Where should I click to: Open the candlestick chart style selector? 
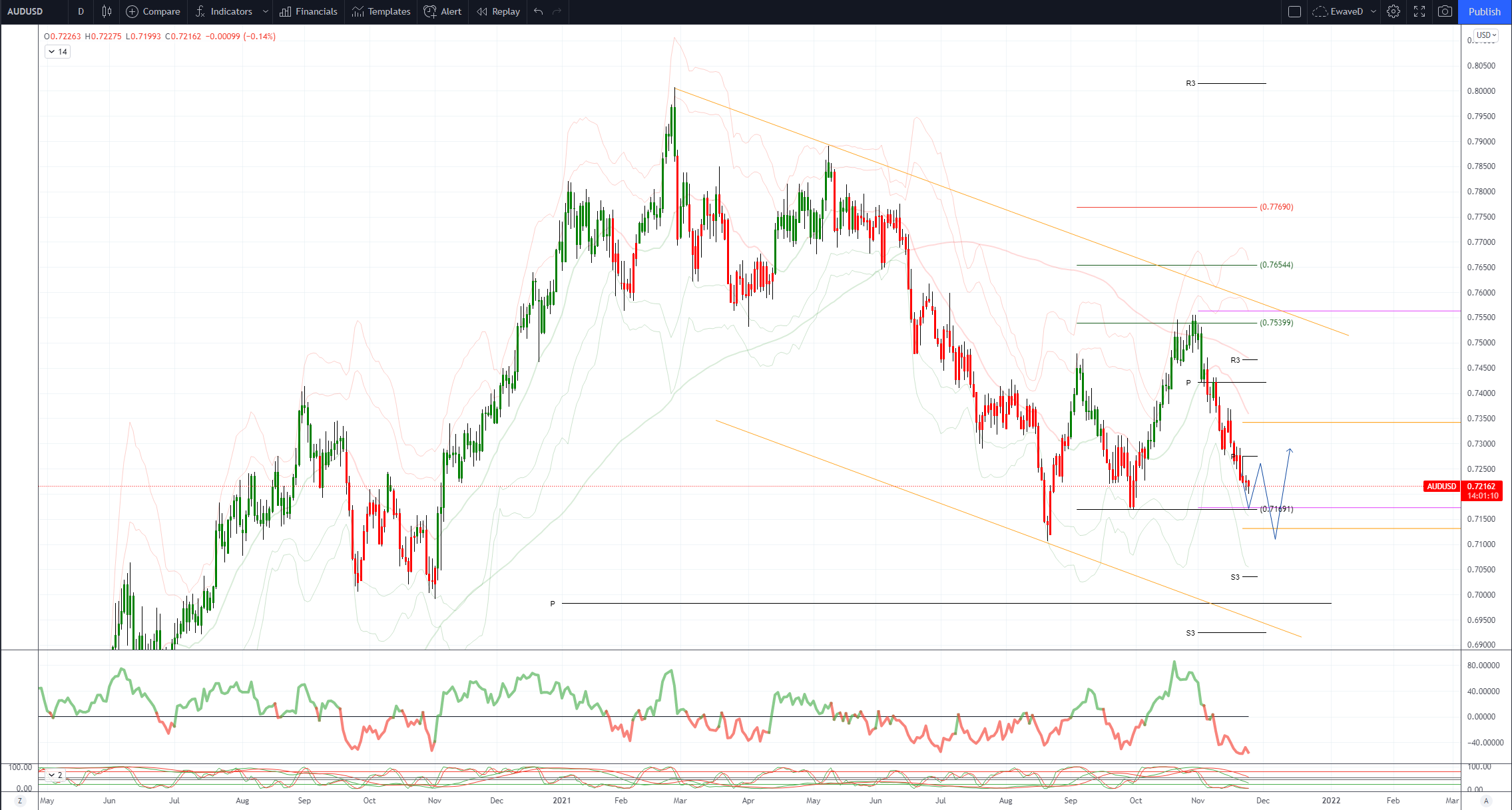[x=107, y=11]
